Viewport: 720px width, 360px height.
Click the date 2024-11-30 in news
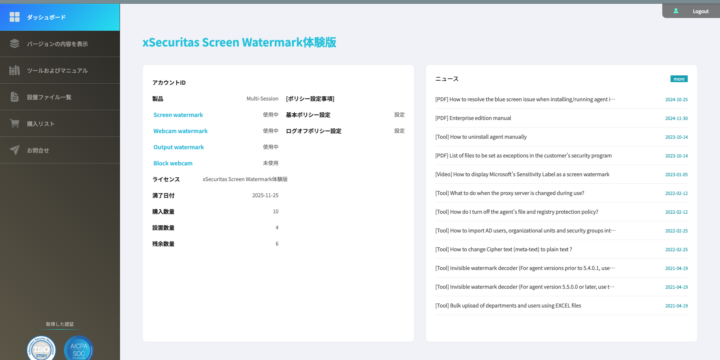coord(676,118)
